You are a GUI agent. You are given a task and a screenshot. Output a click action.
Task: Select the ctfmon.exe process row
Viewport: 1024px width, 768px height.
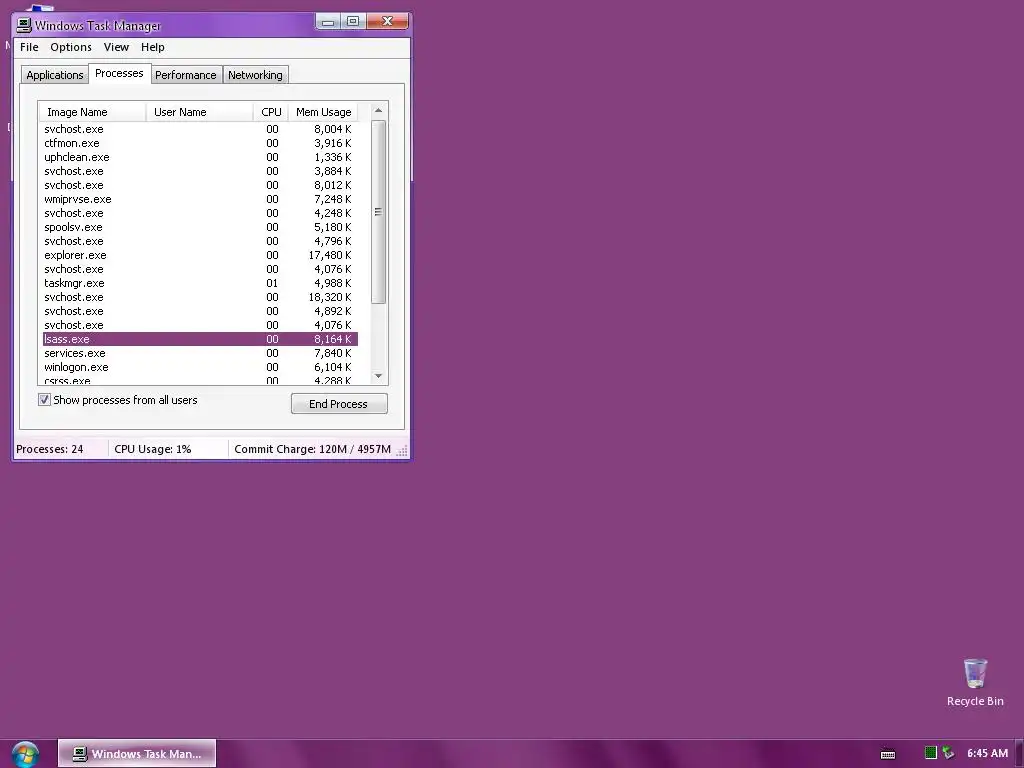coord(200,143)
